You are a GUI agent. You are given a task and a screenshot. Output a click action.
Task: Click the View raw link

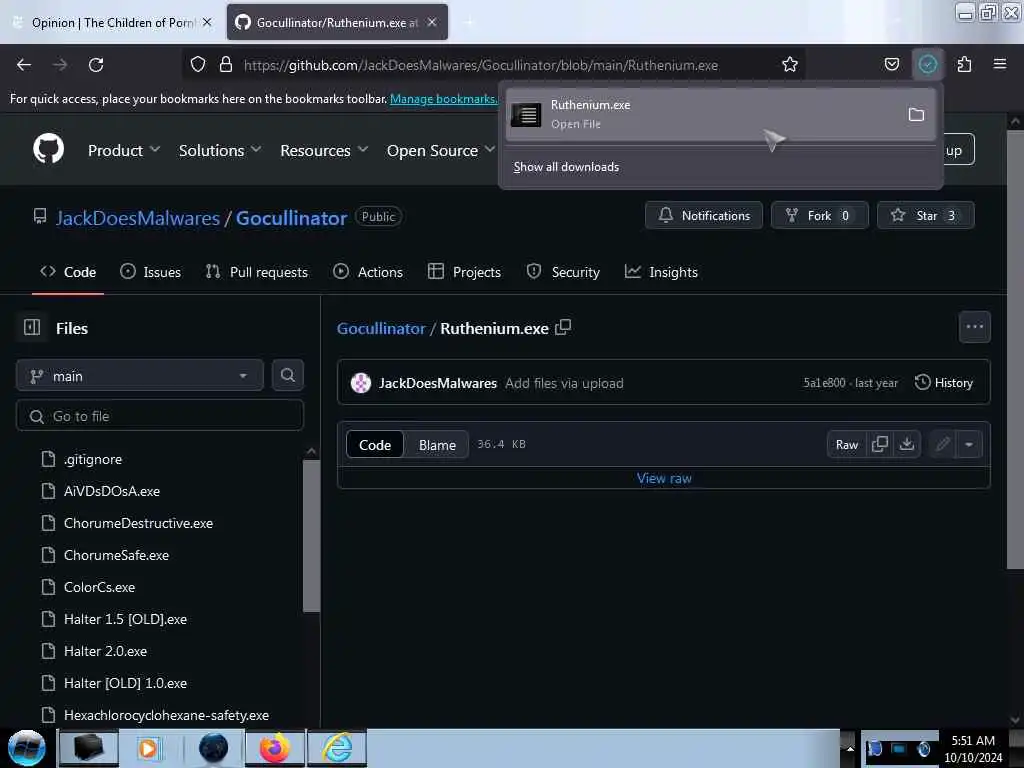click(664, 478)
